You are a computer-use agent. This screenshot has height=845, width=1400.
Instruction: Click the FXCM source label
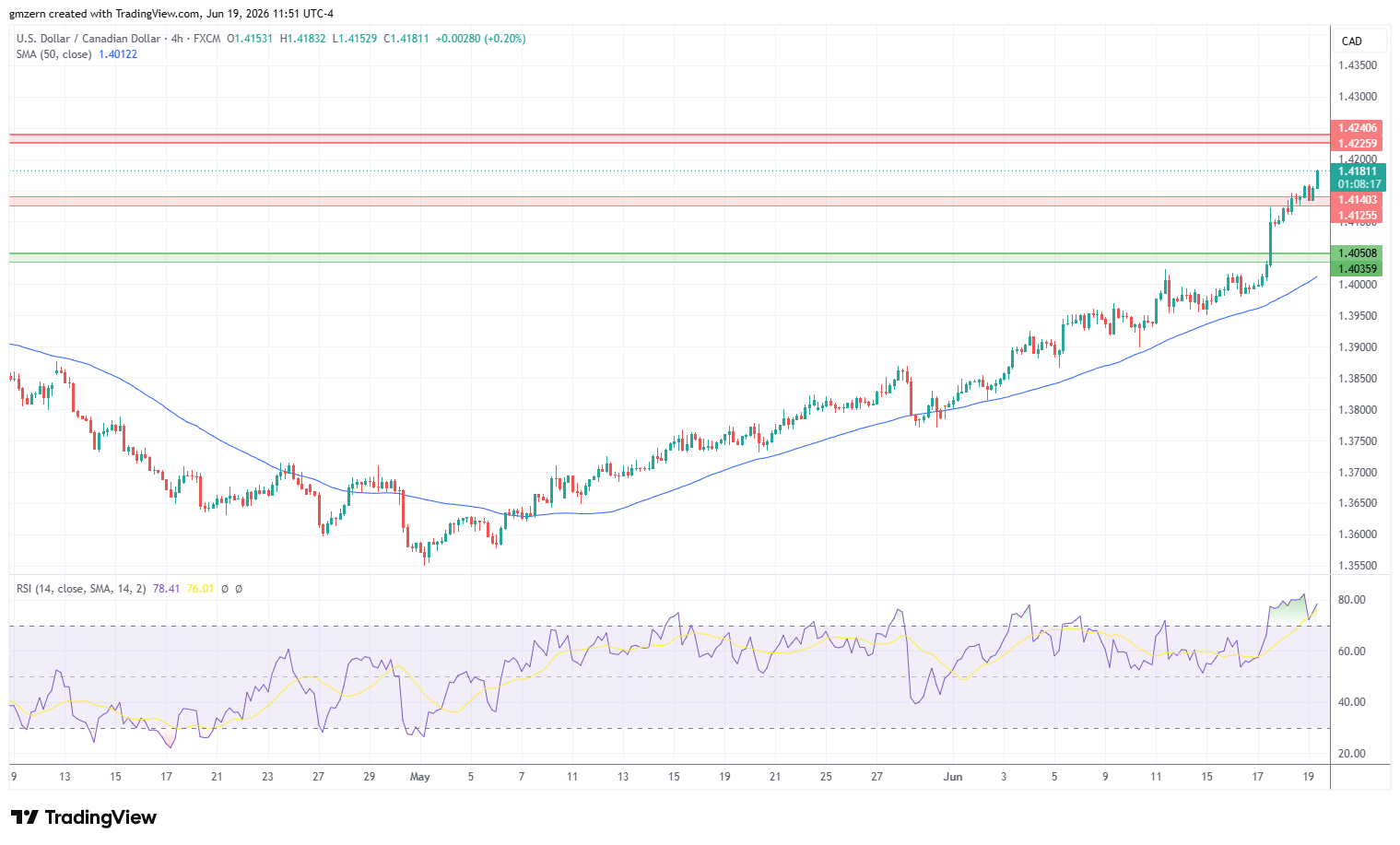click(207, 39)
